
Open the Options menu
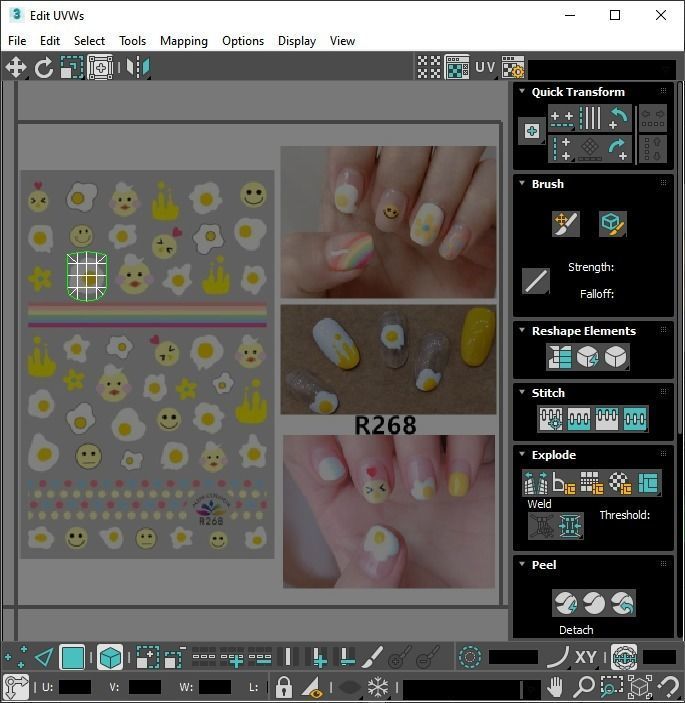243,41
